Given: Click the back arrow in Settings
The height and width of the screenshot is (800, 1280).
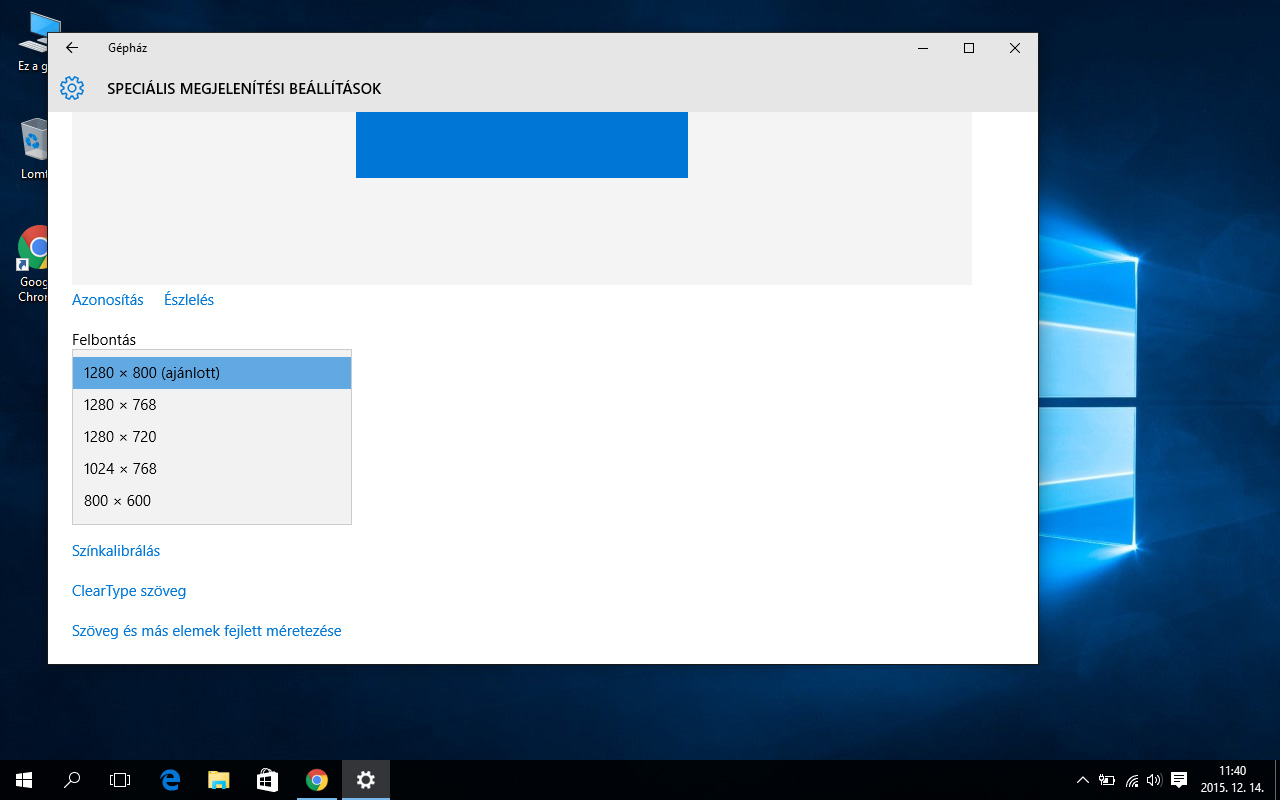Looking at the screenshot, I should coord(71,48).
